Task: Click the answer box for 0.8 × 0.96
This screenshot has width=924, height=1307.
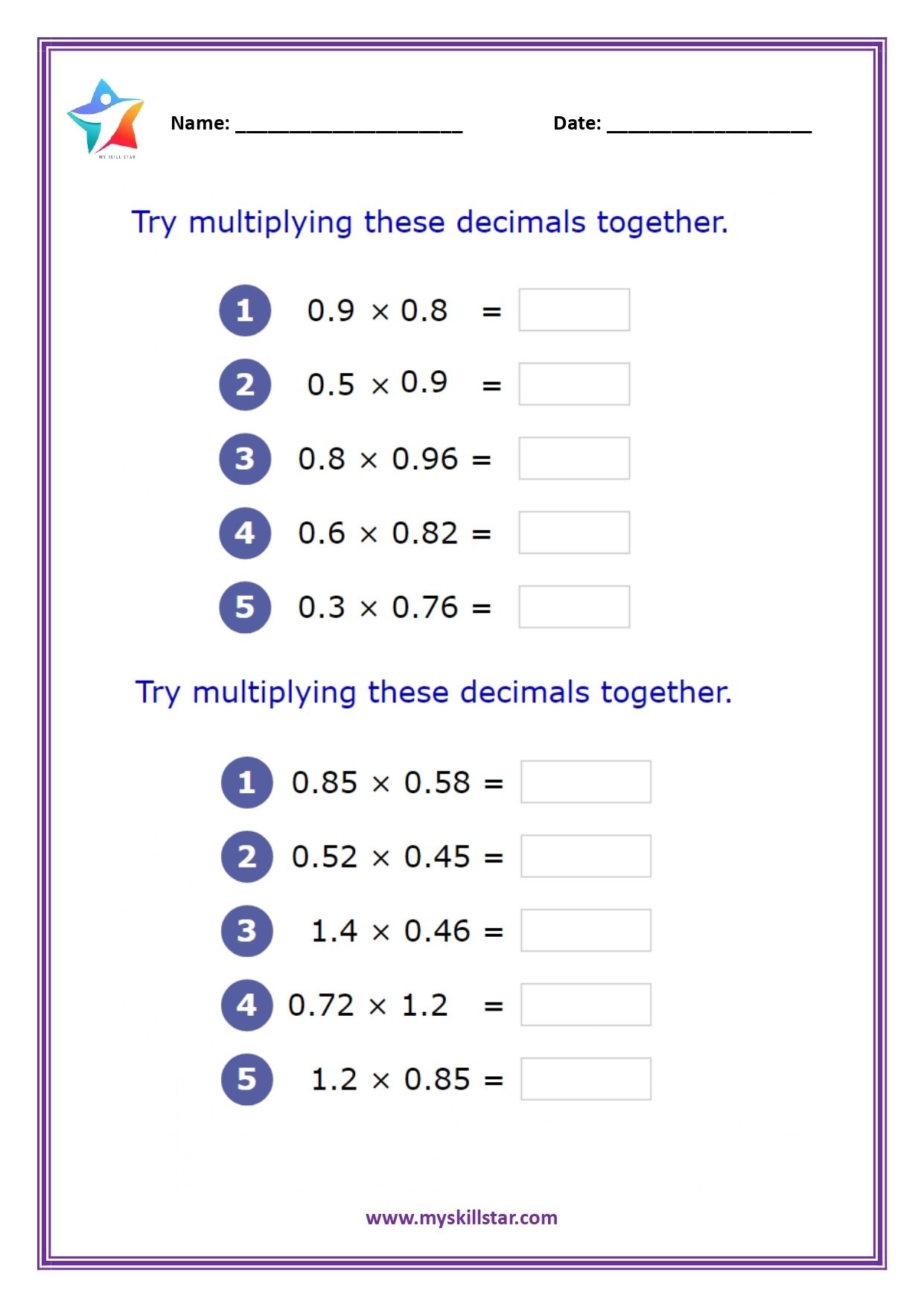Action: (574, 458)
